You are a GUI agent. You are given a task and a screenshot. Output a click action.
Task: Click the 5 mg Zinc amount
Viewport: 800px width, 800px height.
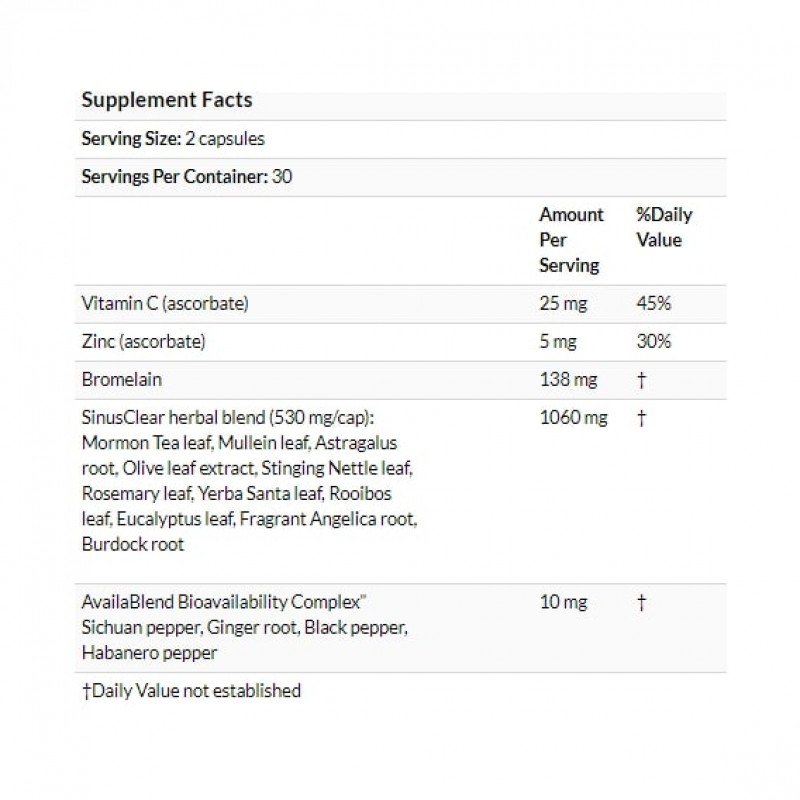(x=558, y=341)
